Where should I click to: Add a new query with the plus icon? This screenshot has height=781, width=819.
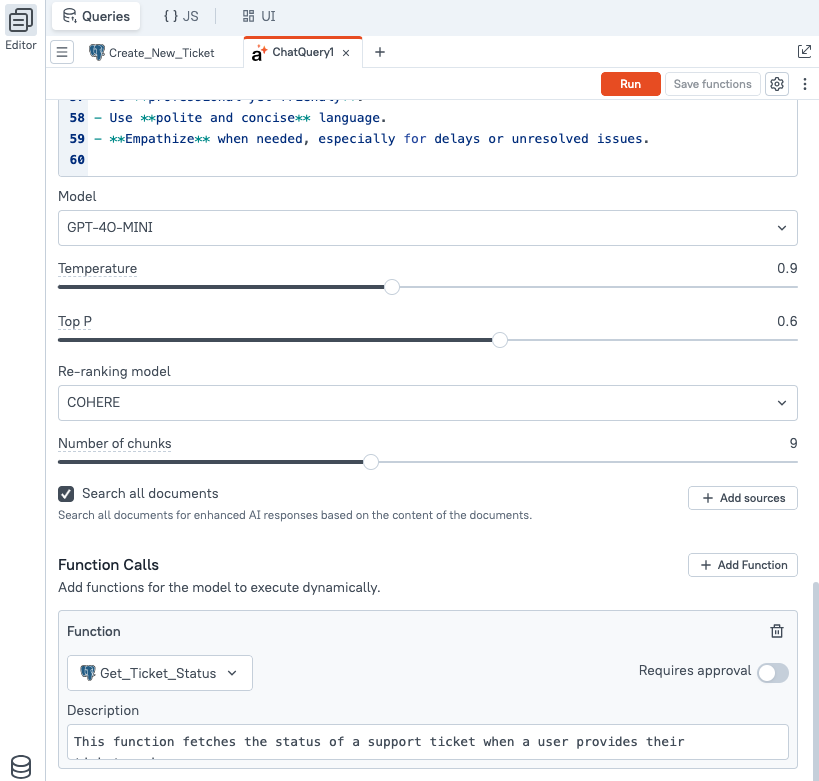tap(380, 52)
